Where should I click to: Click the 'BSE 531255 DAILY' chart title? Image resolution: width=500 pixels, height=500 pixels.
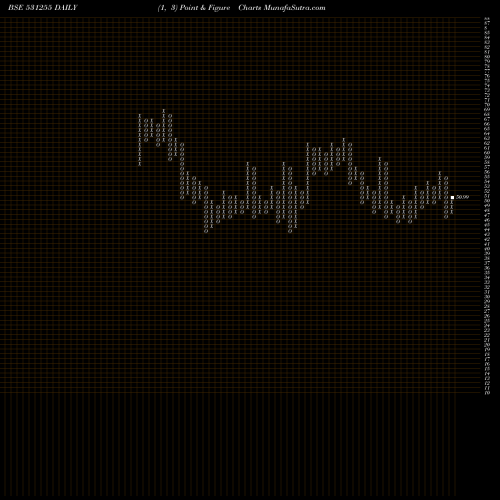pos(43,8)
